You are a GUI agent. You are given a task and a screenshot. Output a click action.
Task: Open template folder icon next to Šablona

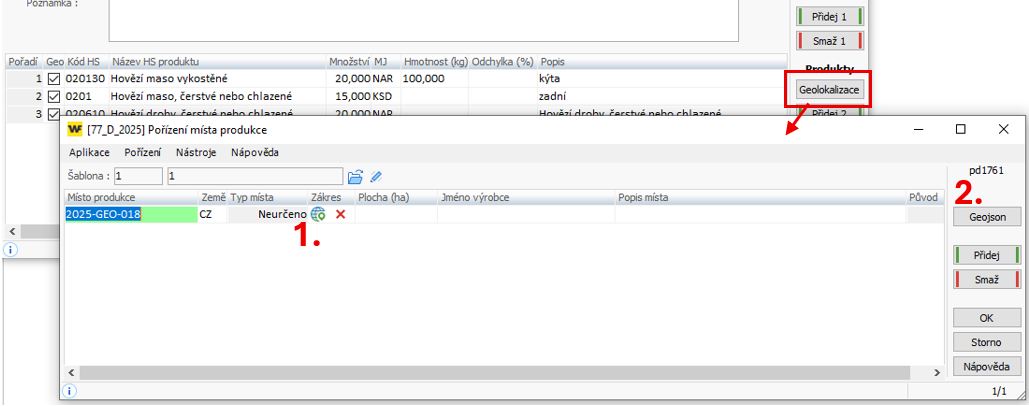354,177
